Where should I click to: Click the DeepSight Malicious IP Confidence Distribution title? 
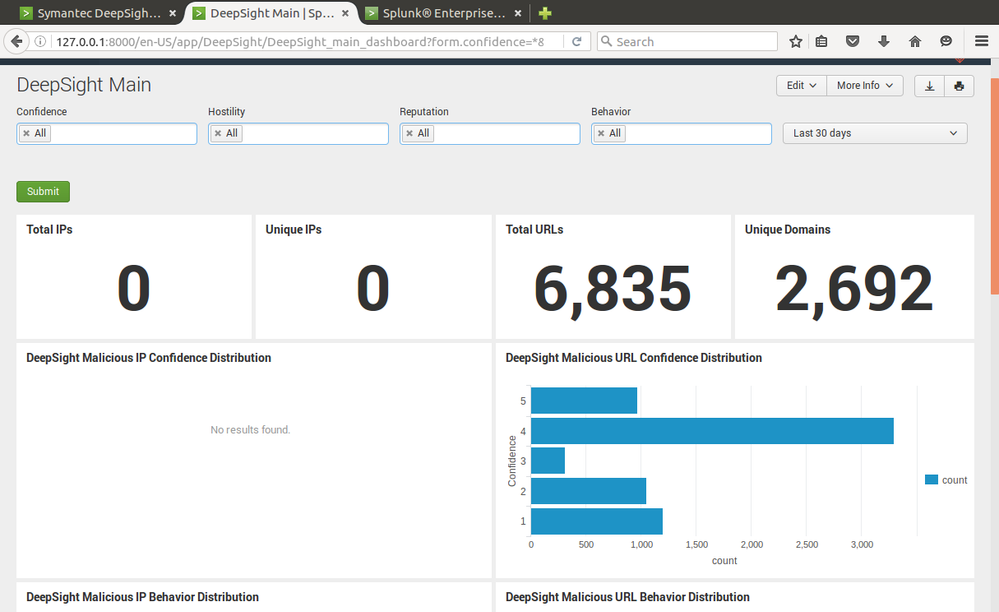click(148, 358)
